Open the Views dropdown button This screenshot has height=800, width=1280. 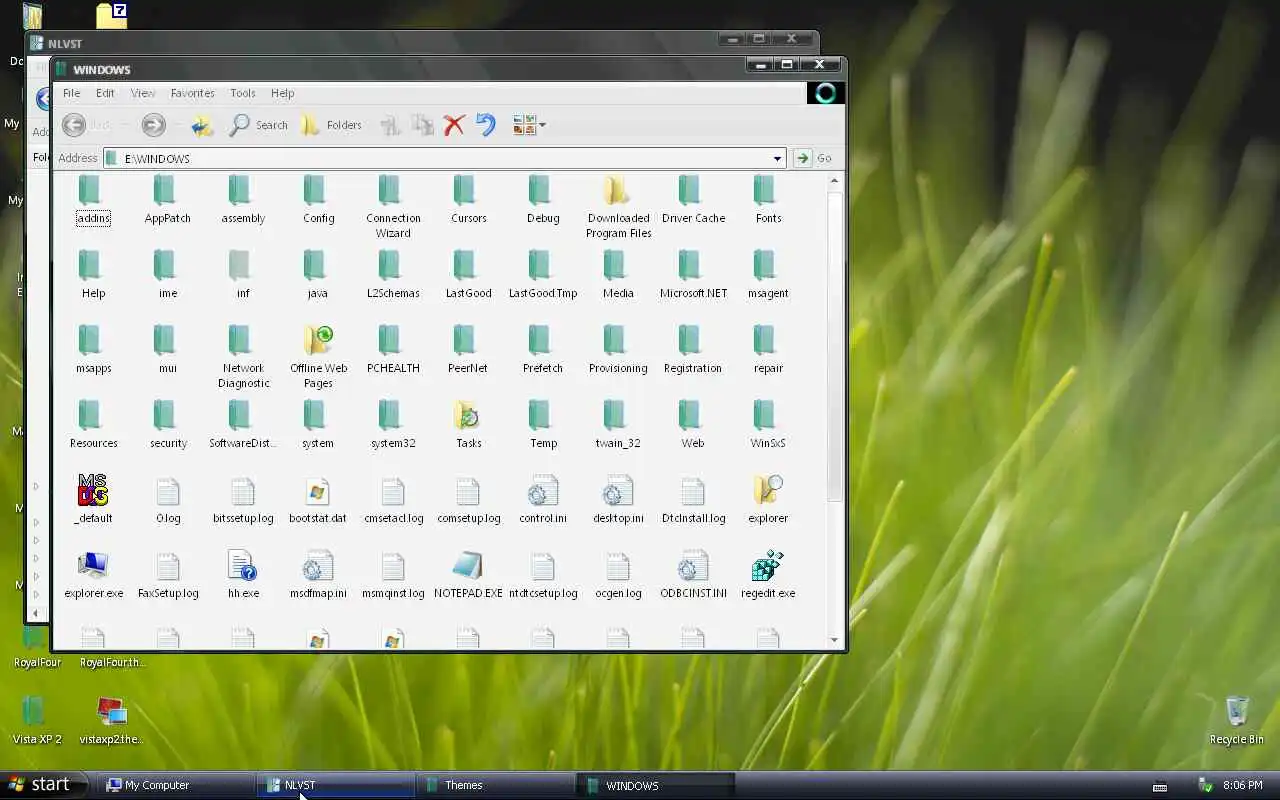[x=529, y=125]
